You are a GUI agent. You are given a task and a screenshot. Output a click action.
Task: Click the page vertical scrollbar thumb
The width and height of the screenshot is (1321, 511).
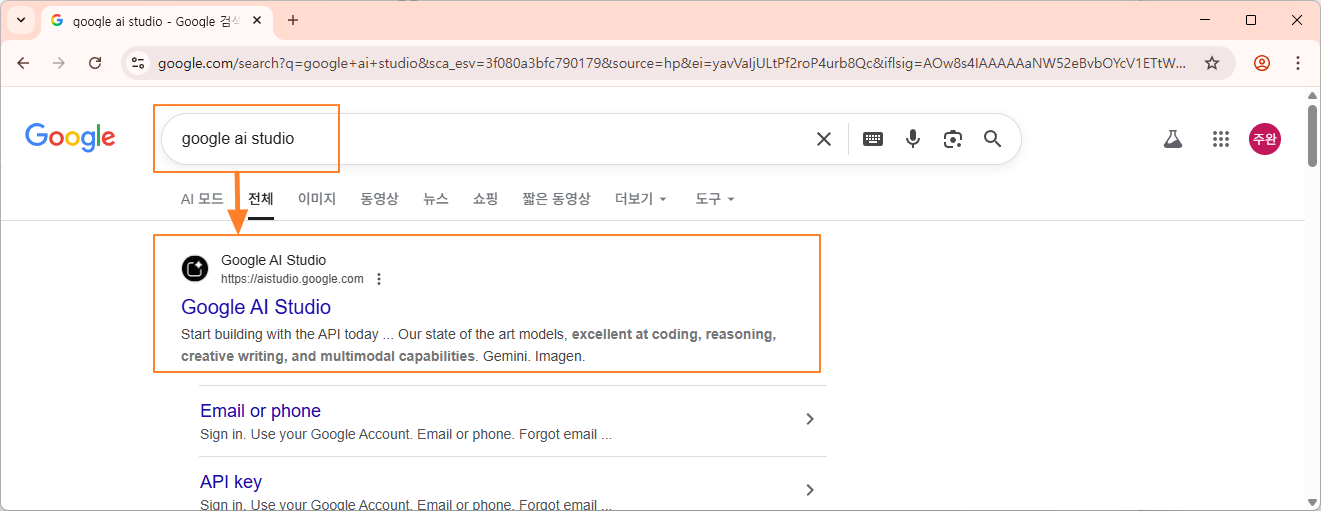pyautogui.click(x=1313, y=134)
